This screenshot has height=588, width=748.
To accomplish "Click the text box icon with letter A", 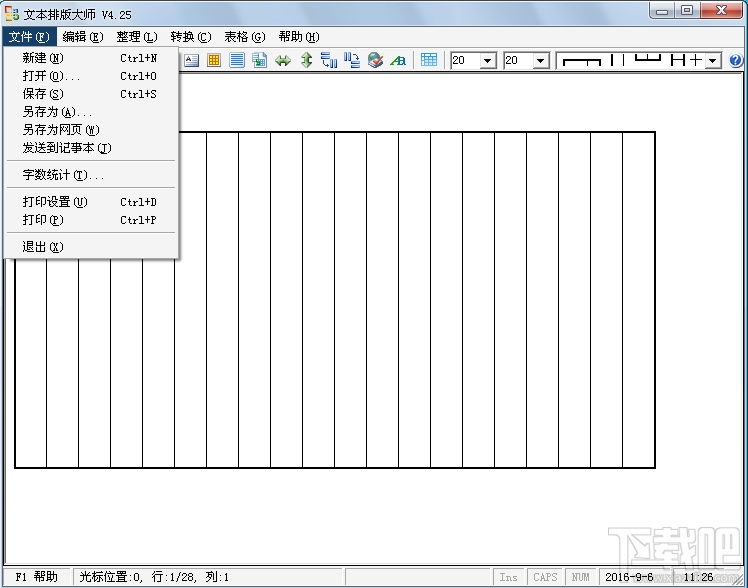I will click(x=191, y=61).
